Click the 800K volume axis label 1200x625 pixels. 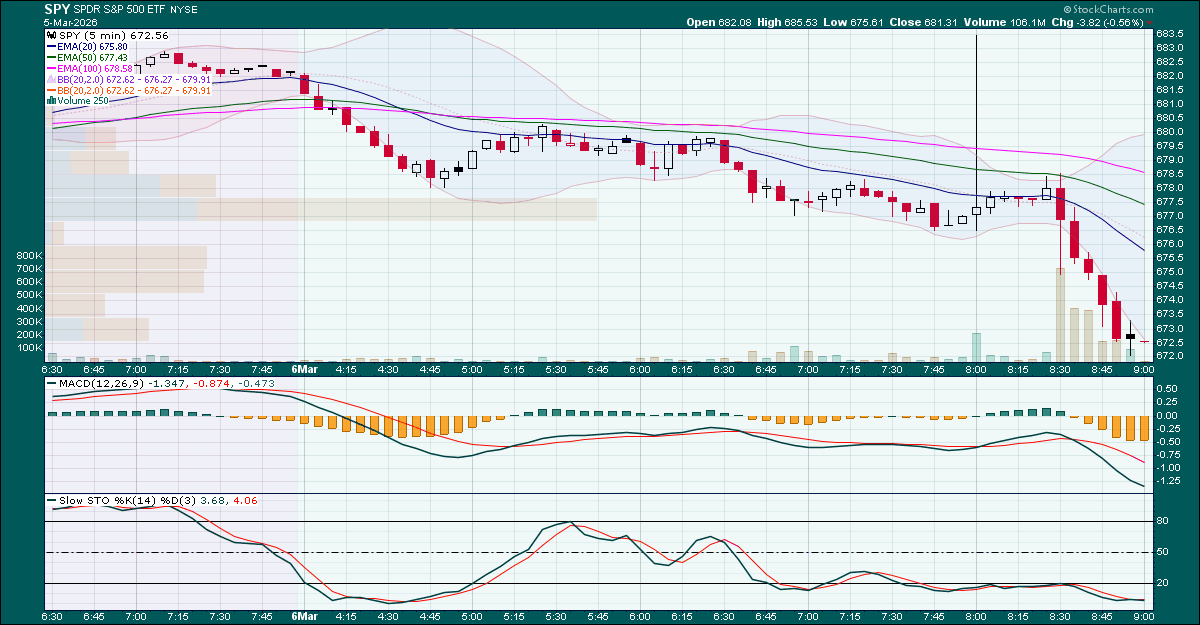point(29,256)
